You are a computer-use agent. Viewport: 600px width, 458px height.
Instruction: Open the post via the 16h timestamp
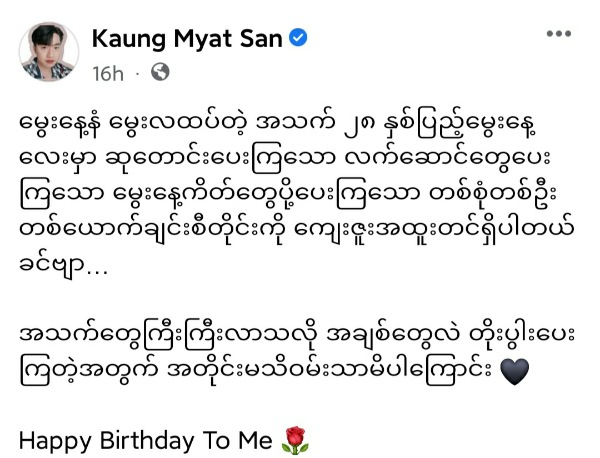[x=108, y=73]
